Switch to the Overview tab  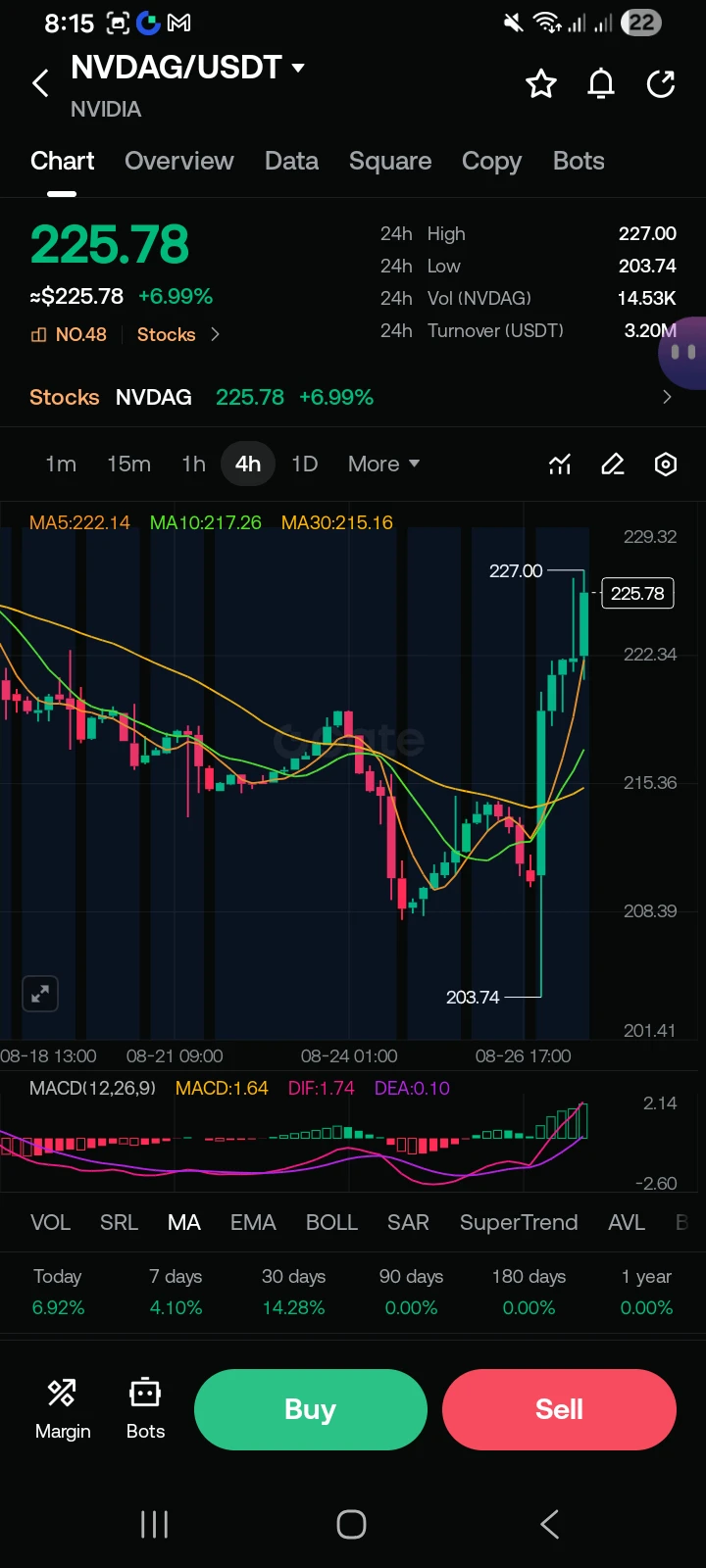click(179, 161)
